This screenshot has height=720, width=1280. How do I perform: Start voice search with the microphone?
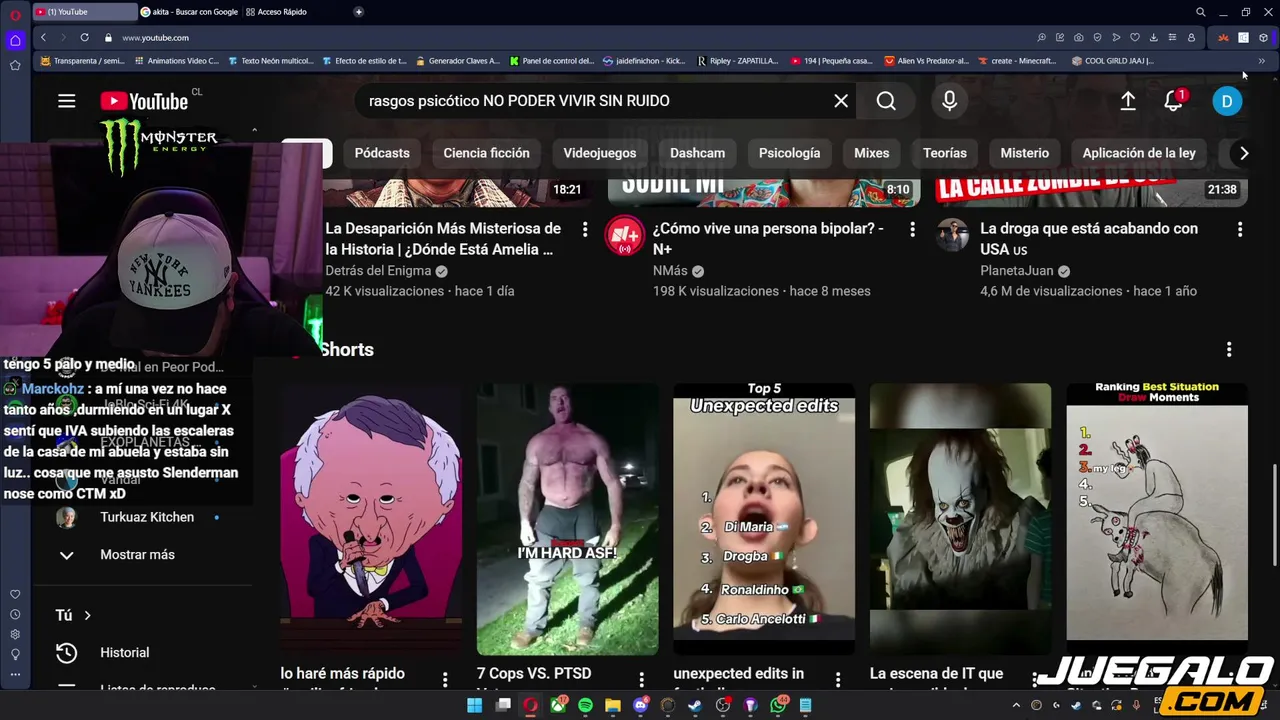click(950, 101)
